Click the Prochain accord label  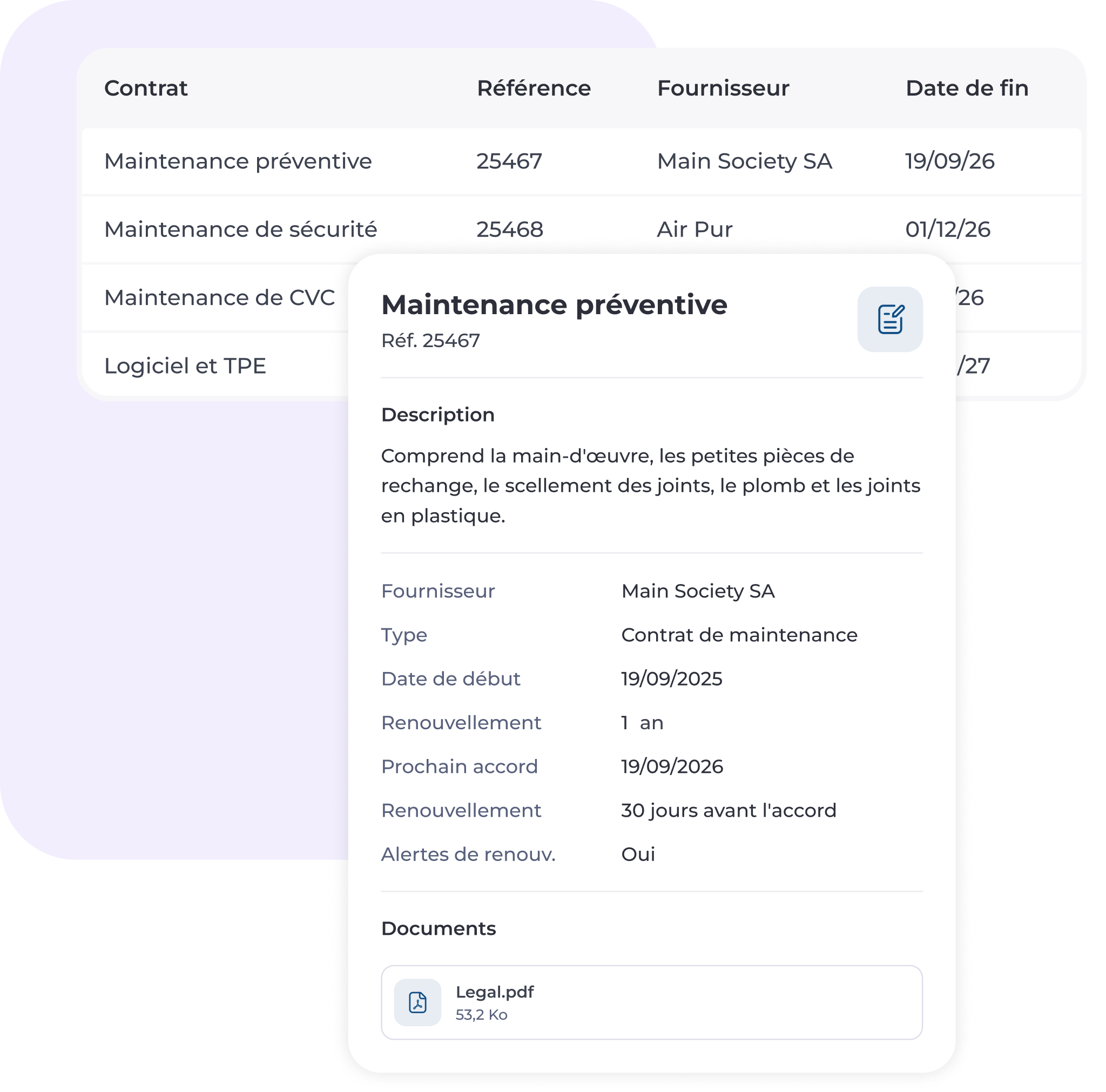pyautogui.click(x=460, y=767)
